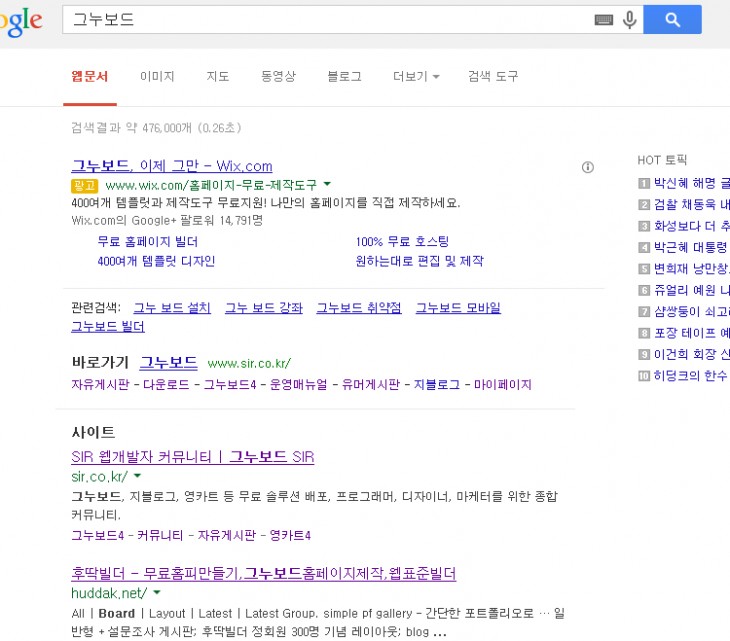
Task: Open hot topic number 4 박근혜 대통령
Action: (691, 247)
